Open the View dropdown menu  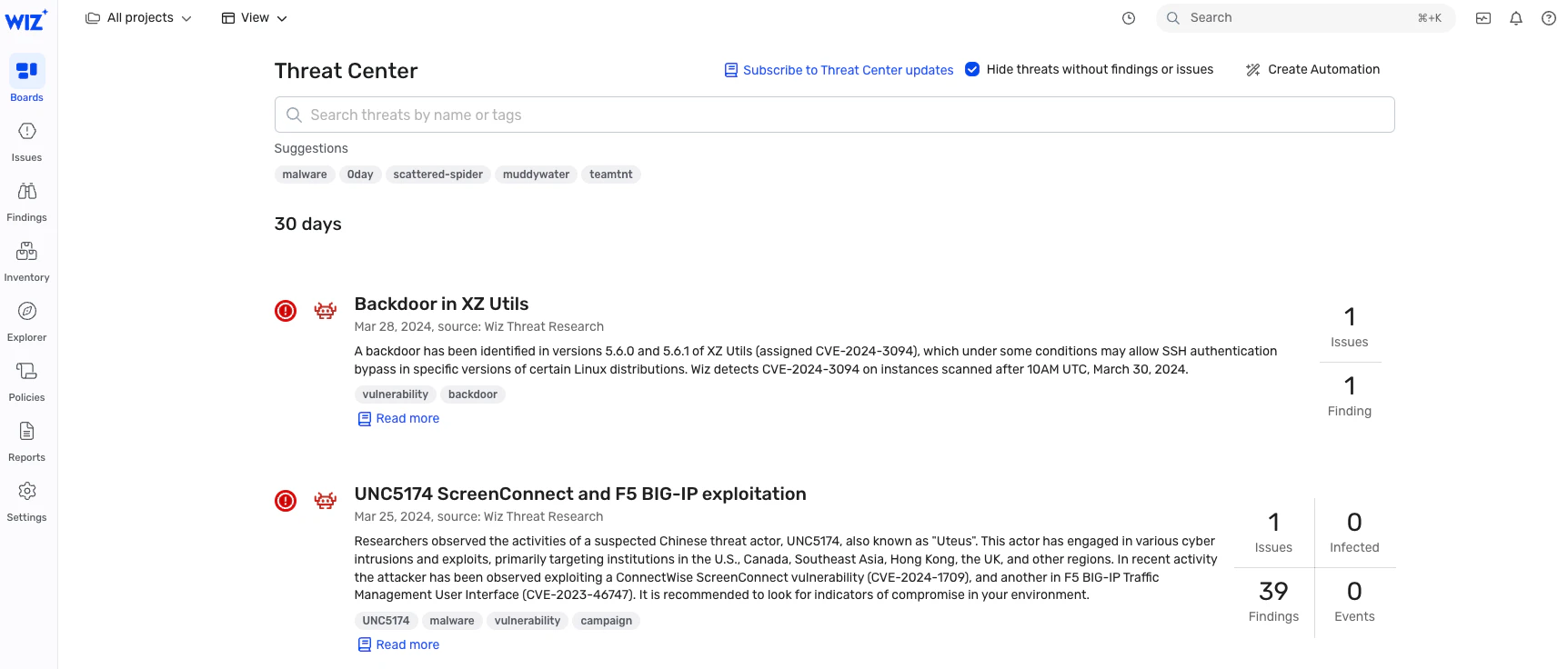point(254,18)
